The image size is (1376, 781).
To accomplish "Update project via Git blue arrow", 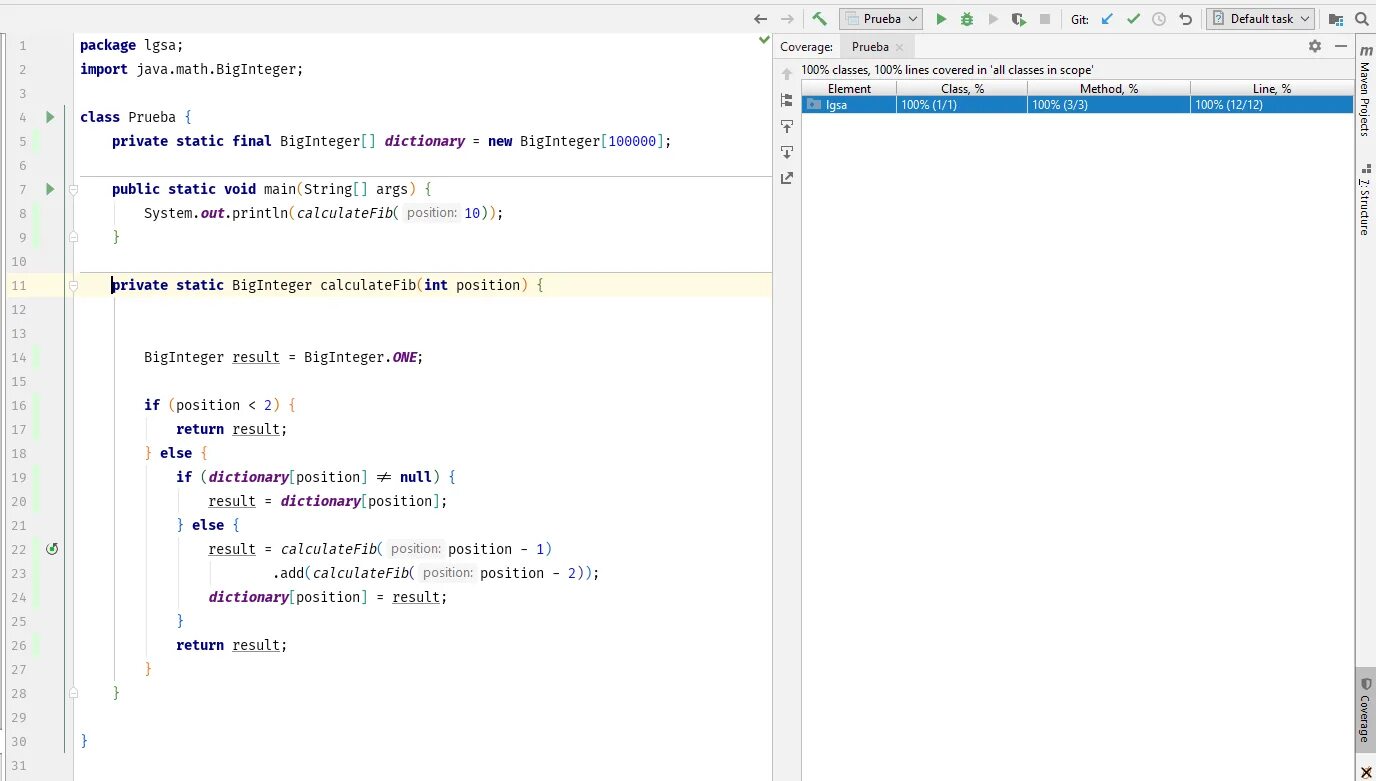I will (x=1107, y=19).
